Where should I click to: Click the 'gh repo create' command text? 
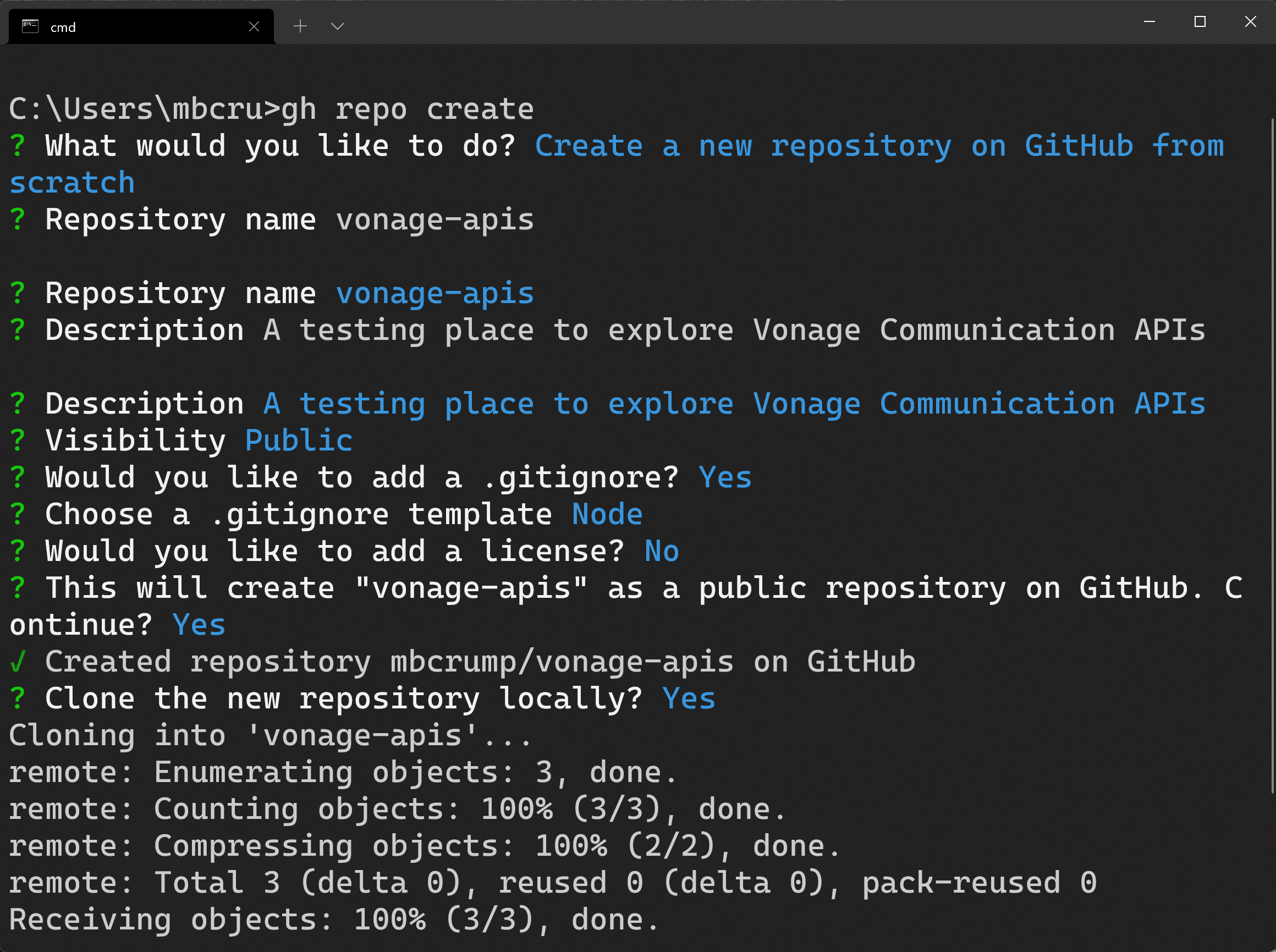coord(408,109)
